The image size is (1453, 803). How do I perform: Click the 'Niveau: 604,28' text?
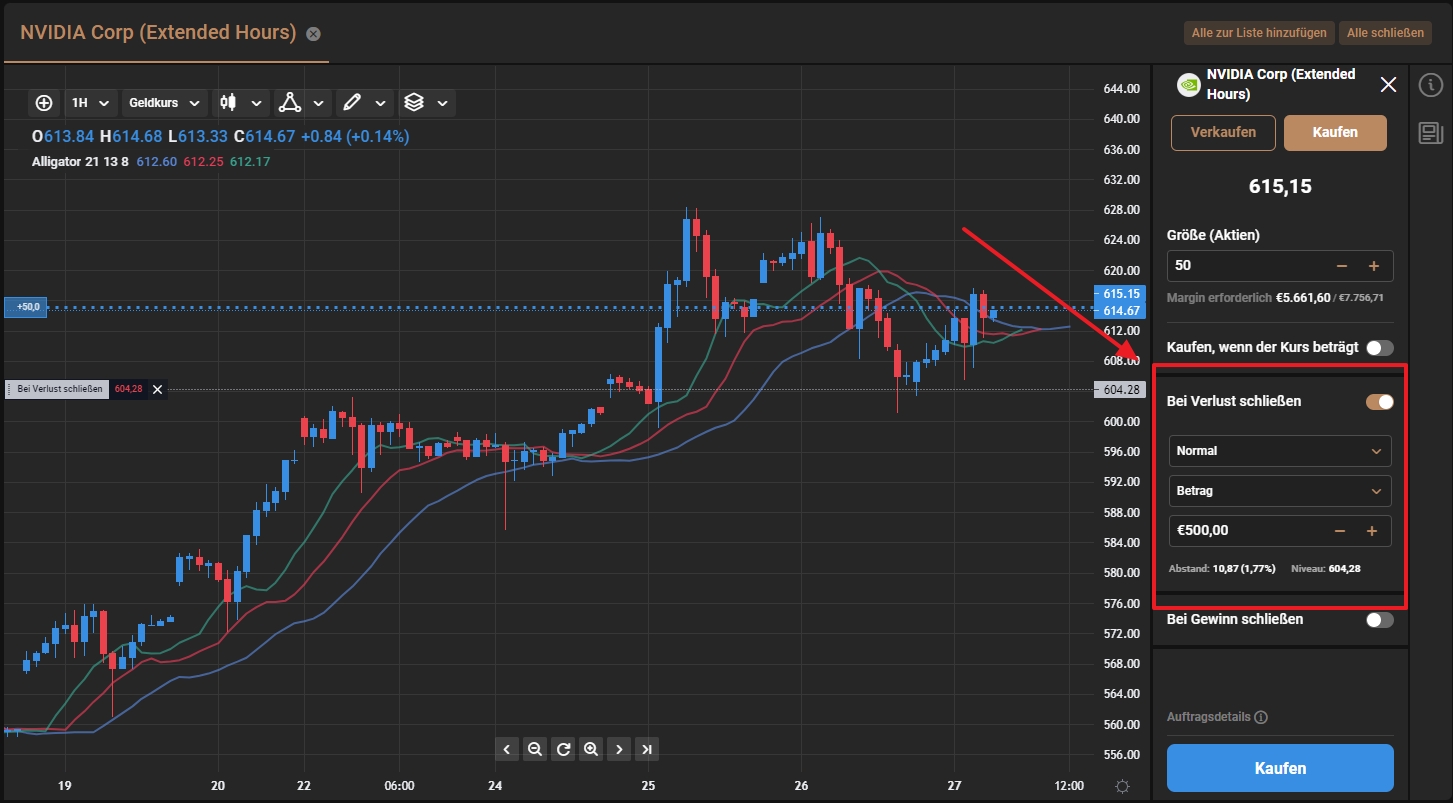(1326, 568)
